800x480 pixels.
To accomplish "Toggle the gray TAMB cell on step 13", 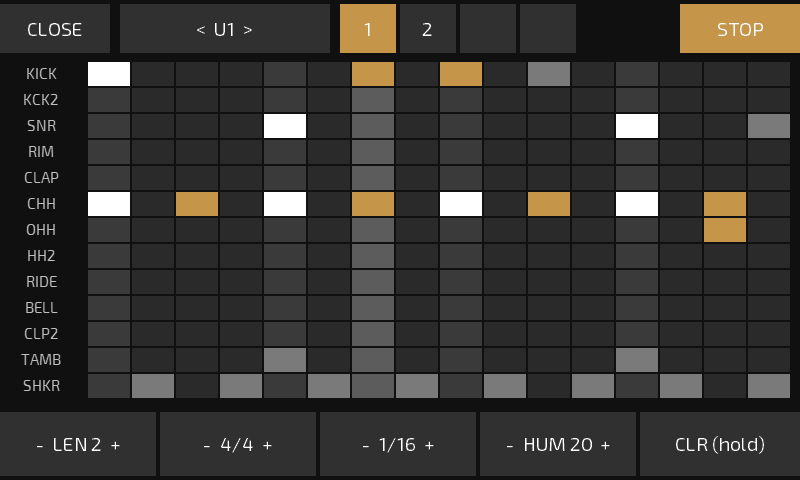I will (x=637, y=360).
